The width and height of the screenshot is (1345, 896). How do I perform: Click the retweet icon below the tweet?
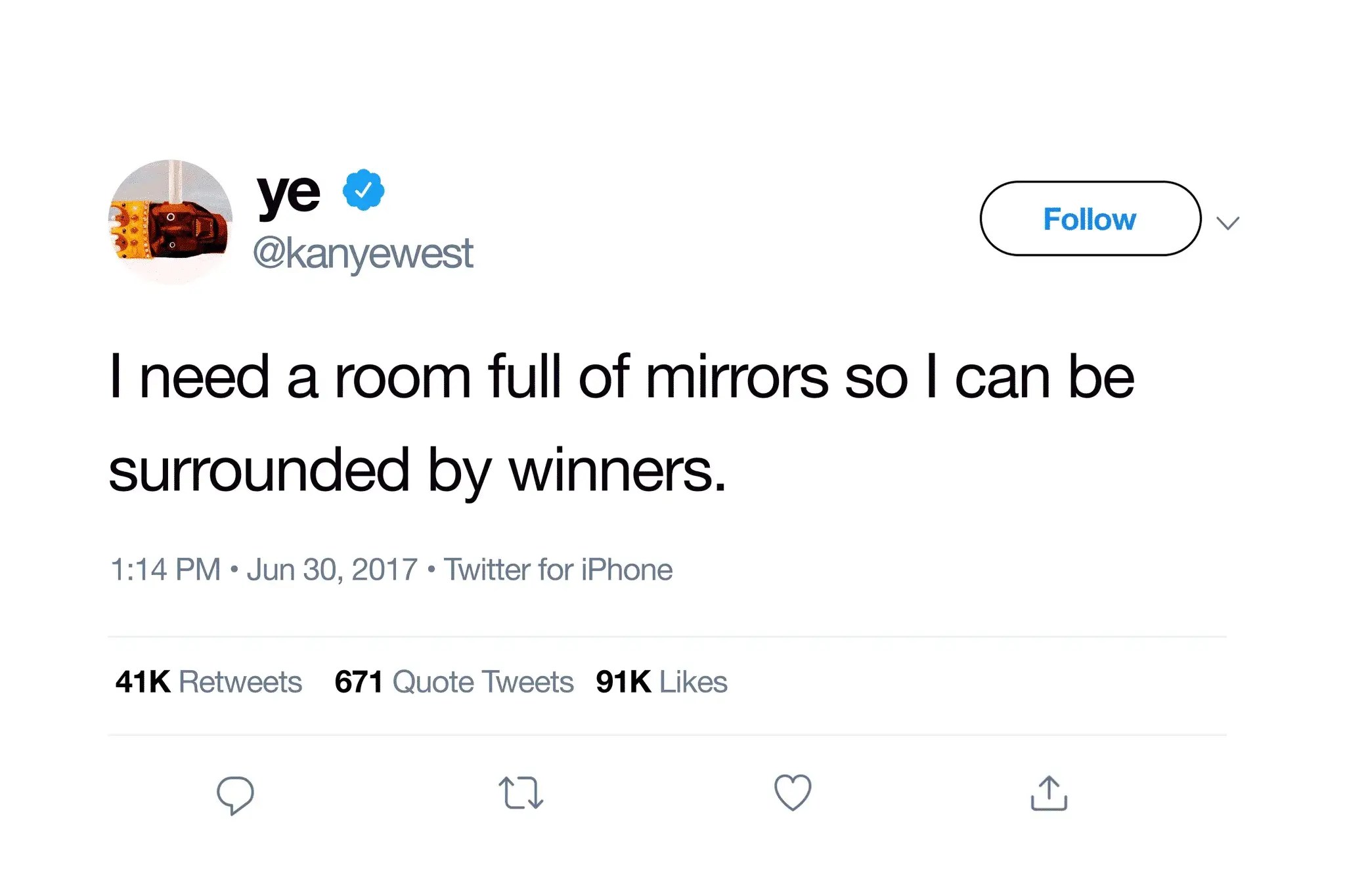coord(521,794)
